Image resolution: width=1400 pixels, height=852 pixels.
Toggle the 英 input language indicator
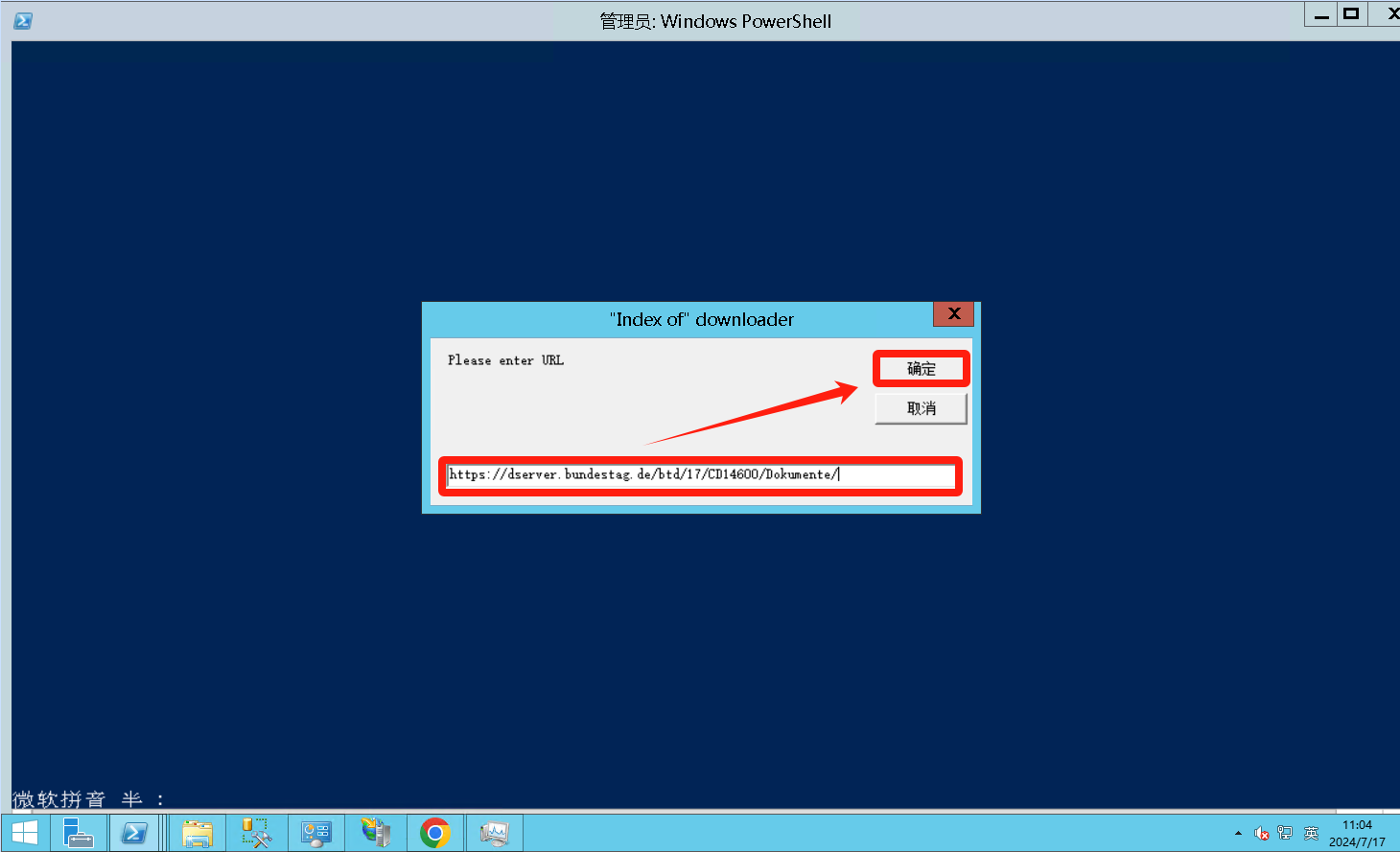coord(1311,834)
